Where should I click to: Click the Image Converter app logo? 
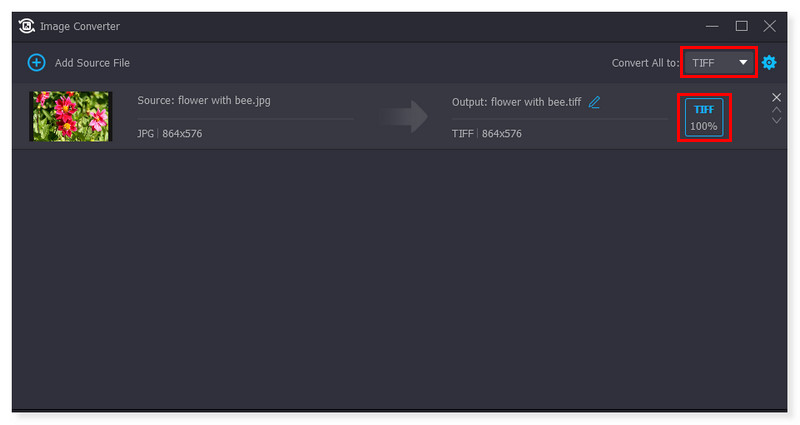[28, 25]
